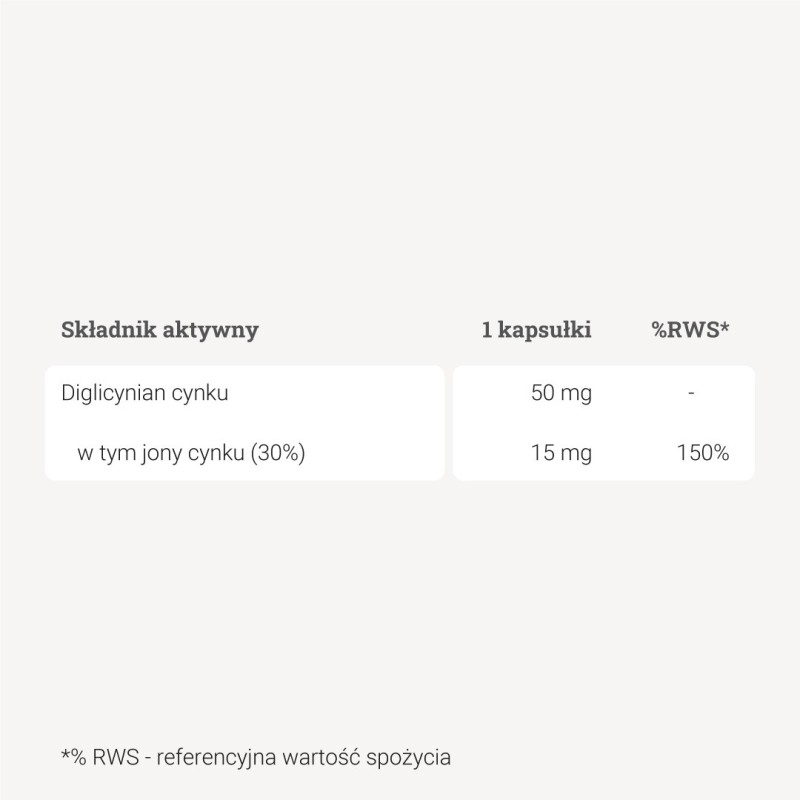Click the '(30%)' text in zinc ions row
Screen dimensions: 800x800
[278, 453]
